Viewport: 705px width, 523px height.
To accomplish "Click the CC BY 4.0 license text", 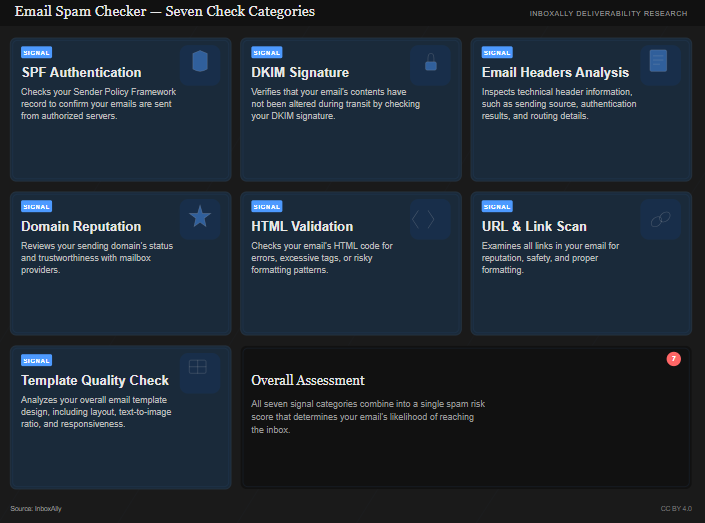I will (x=676, y=509).
